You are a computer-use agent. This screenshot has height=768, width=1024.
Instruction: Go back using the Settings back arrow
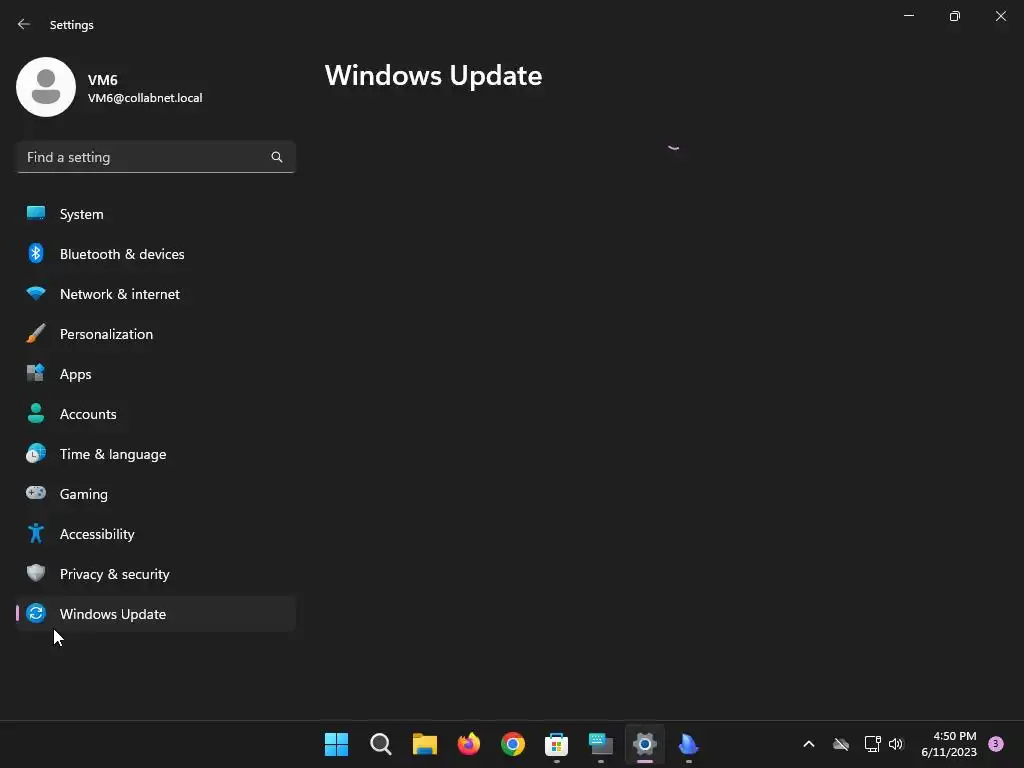tap(24, 24)
